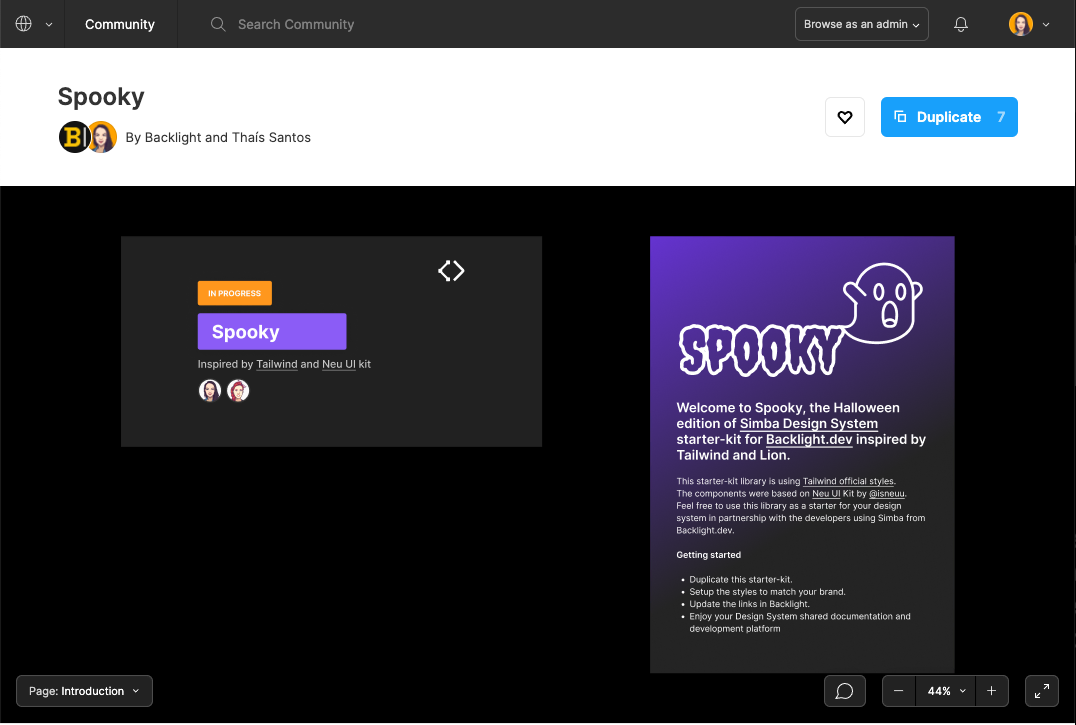
Task: Click the Backlight author avatar
Action: [x=74, y=137]
